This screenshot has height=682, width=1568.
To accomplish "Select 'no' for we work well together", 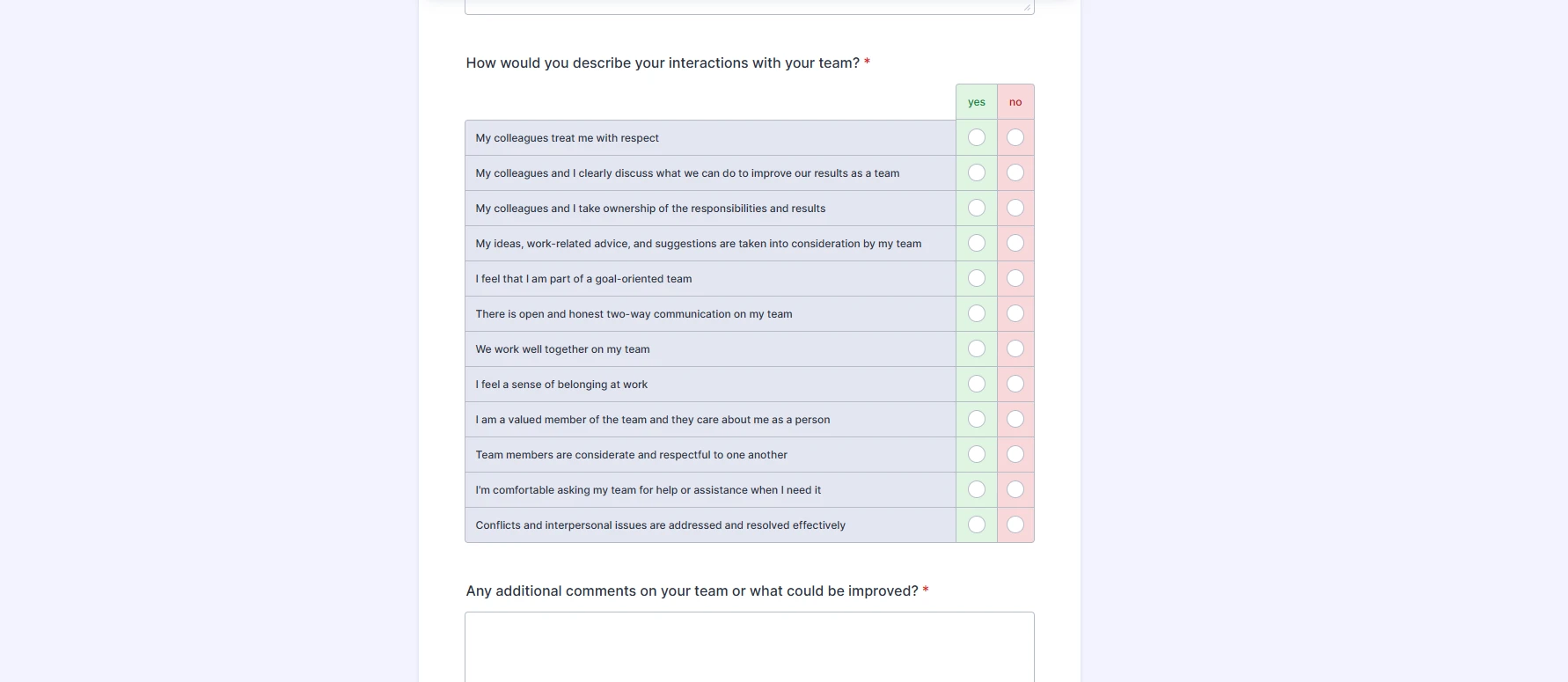I will (1015, 348).
